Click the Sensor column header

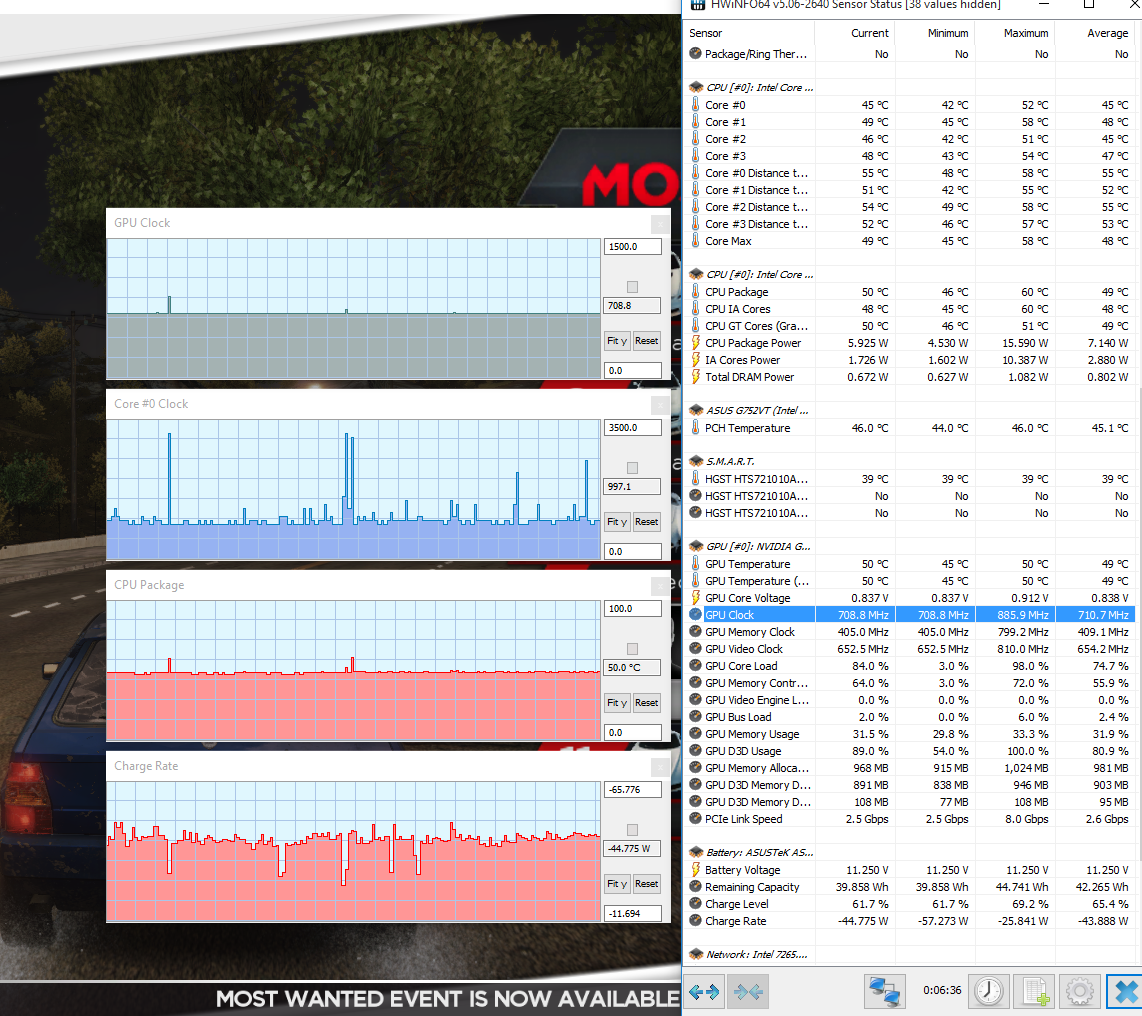point(749,33)
